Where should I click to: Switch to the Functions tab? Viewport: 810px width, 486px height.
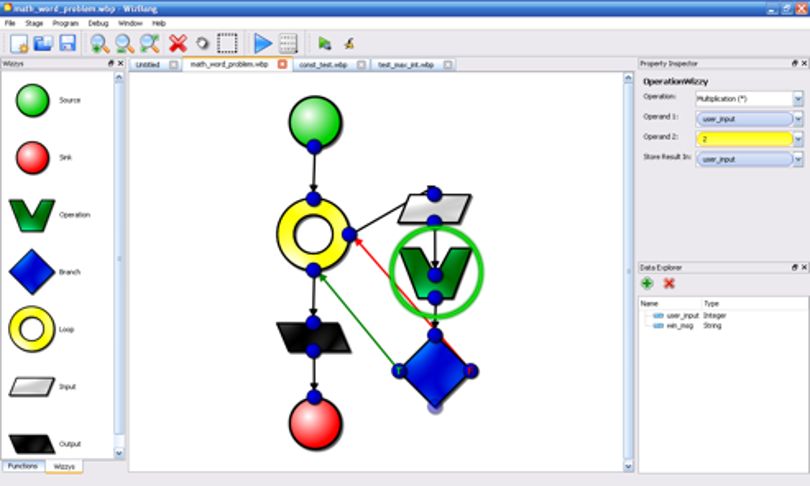23,466
